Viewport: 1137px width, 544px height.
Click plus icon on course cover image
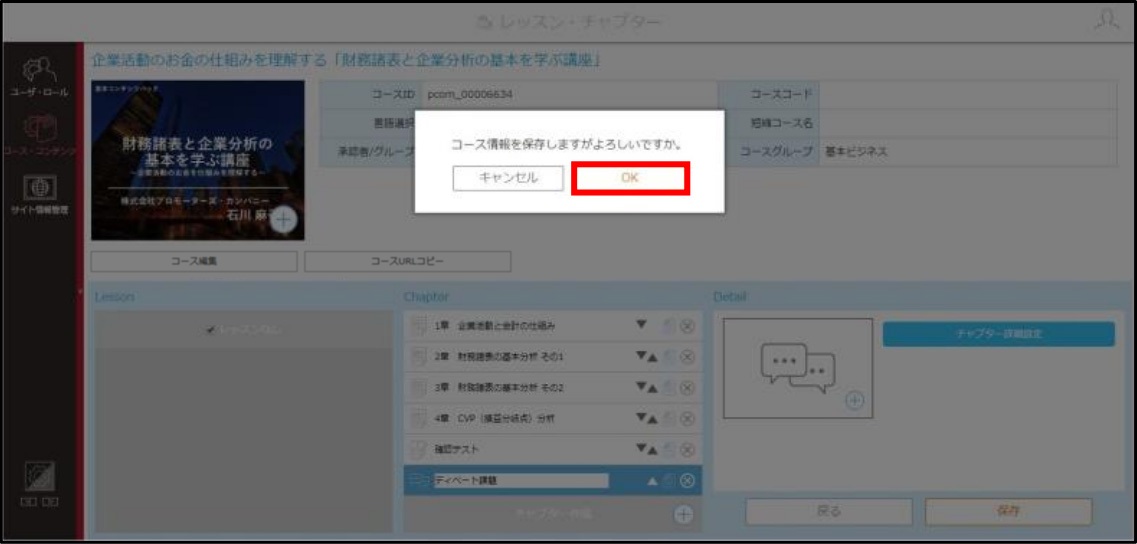(x=284, y=220)
